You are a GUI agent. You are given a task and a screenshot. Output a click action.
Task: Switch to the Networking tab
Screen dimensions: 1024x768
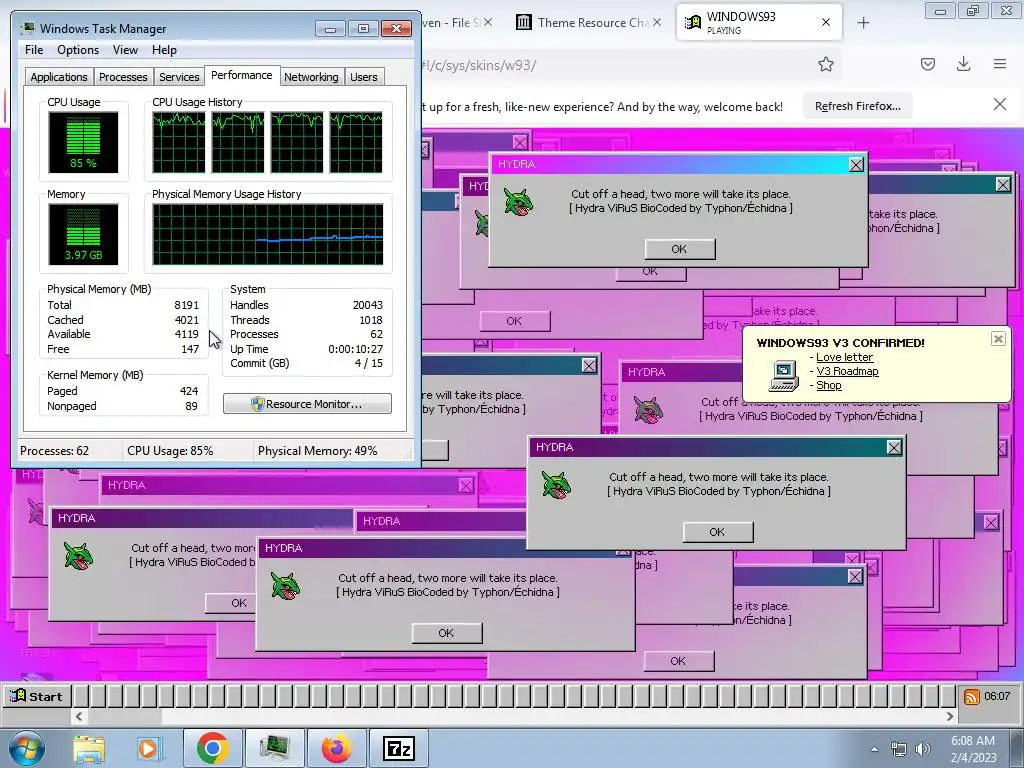pos(311,77)
